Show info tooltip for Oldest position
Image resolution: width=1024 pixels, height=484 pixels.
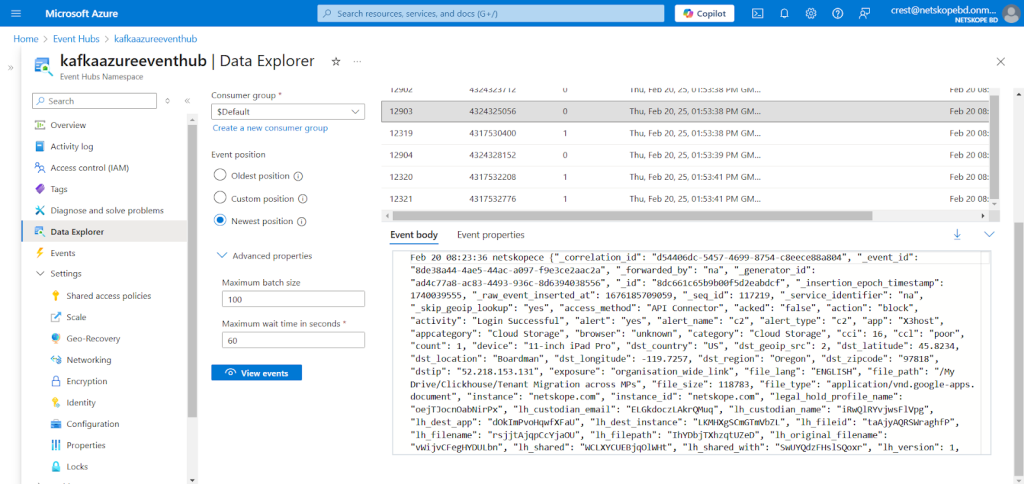coord(298,176)
